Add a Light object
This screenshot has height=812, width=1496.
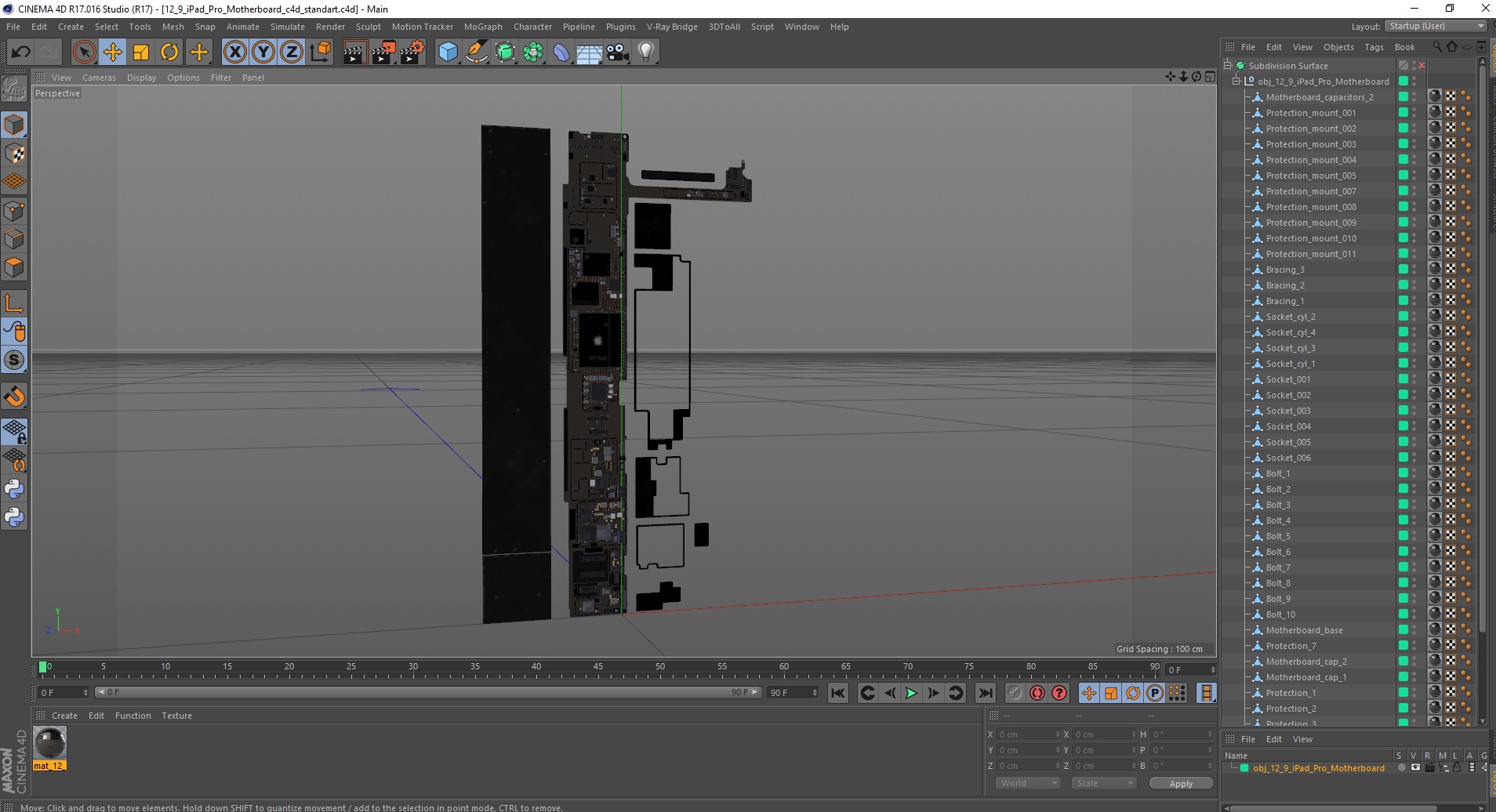click(646, 53)
